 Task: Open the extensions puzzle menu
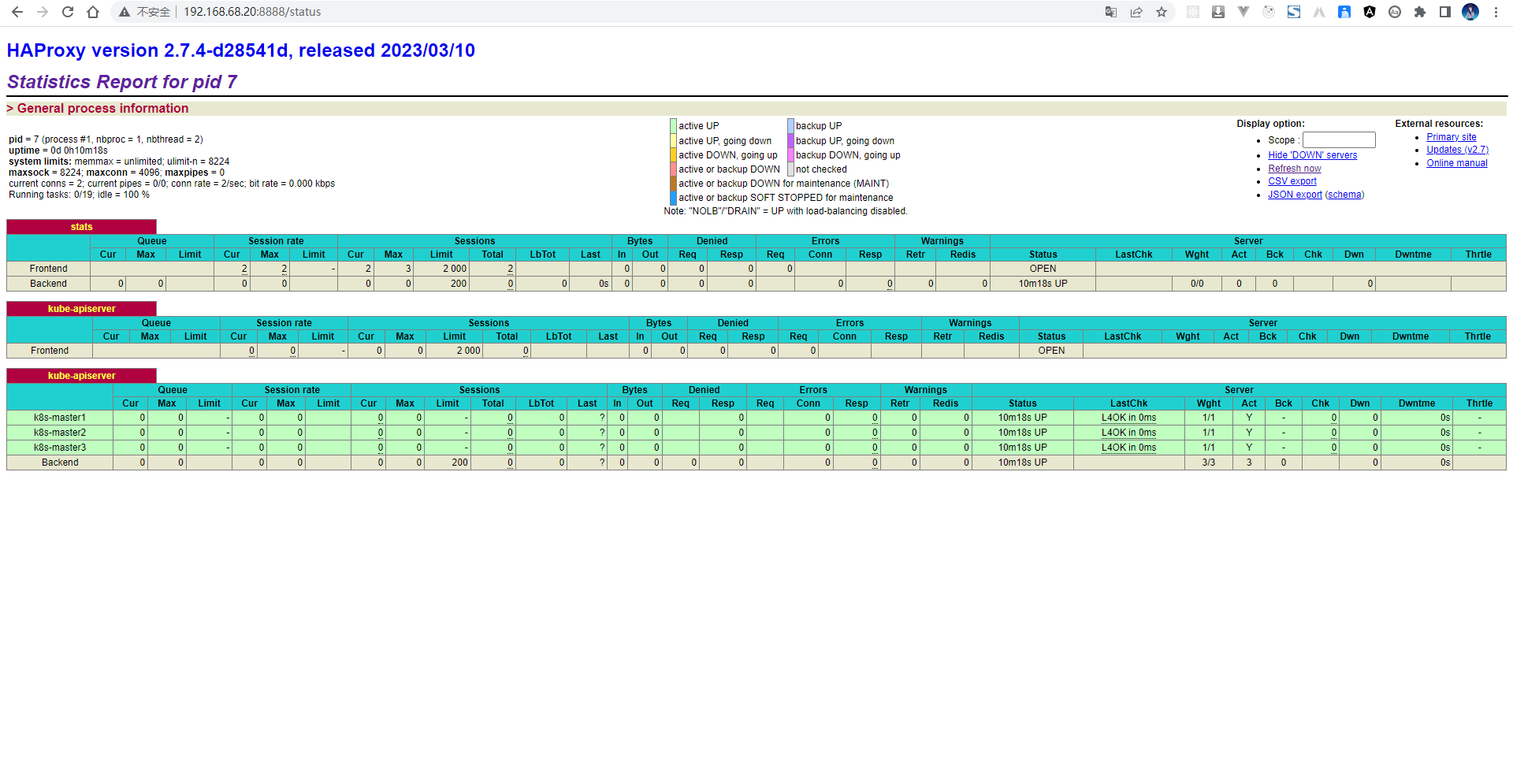1420,12
